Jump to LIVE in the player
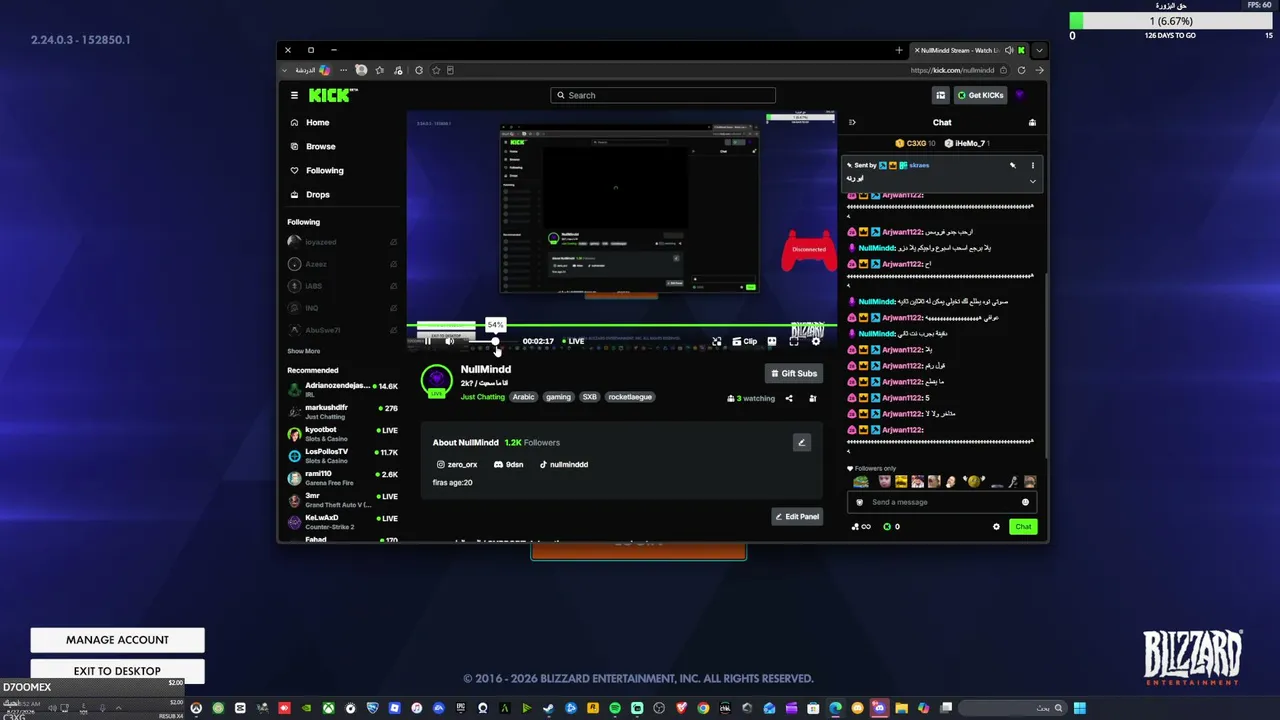The width and height of the screenshot is (1280, 720). (x=573, y=341)
